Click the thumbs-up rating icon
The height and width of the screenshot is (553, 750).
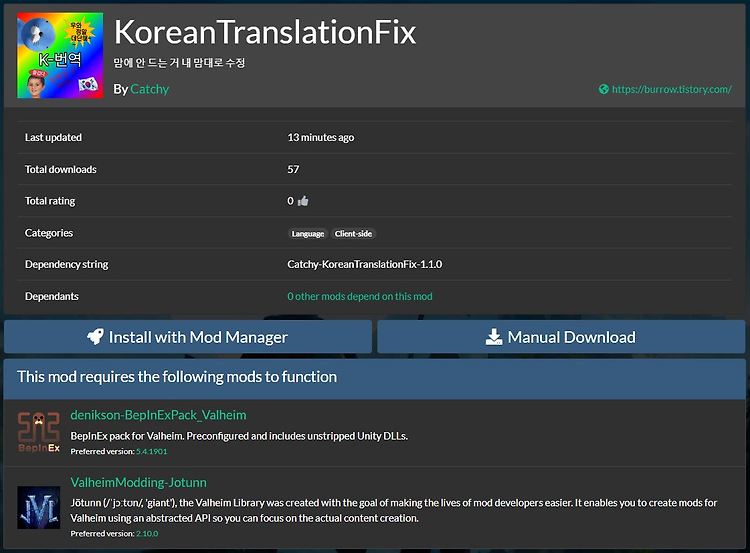[303, 201]
